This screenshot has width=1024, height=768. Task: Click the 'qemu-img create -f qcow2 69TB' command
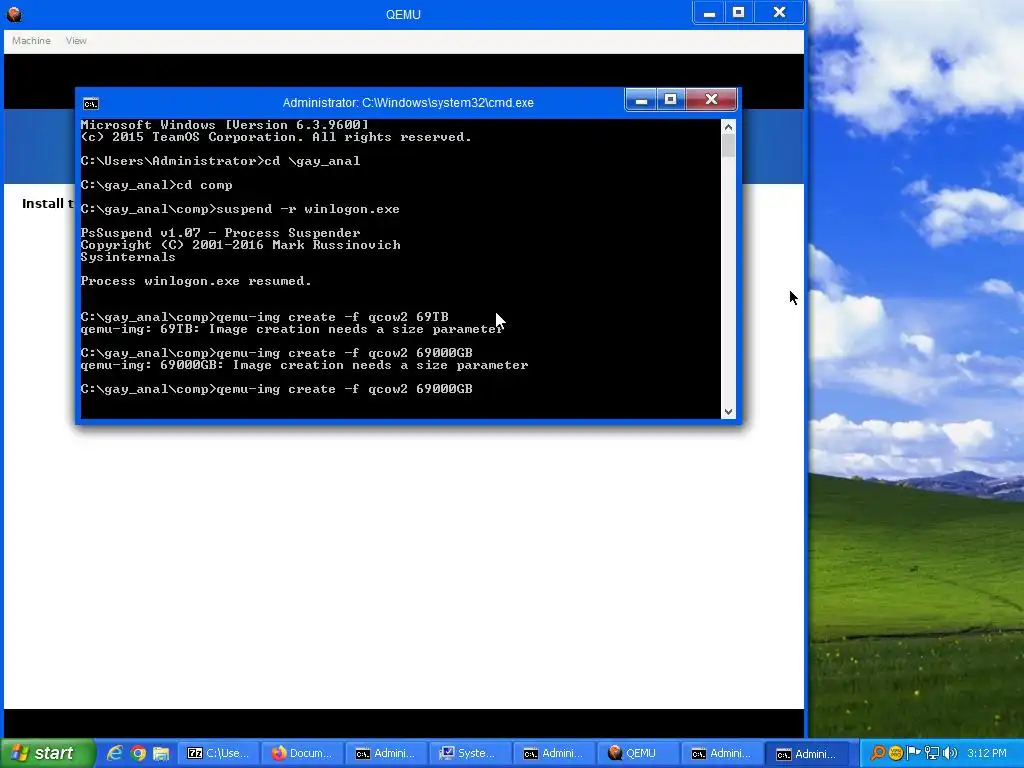coord(332,317)
